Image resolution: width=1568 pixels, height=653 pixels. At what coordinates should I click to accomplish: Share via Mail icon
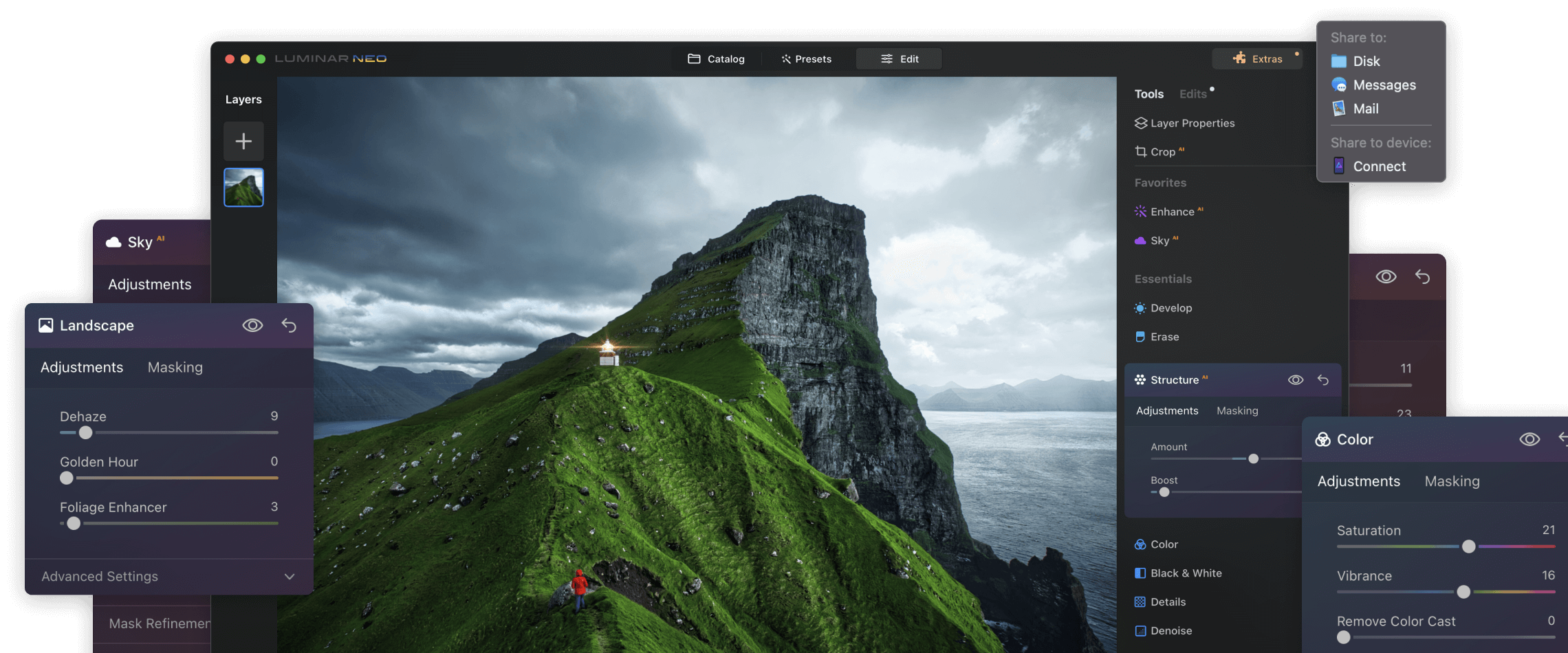[x=1338, y=109]
